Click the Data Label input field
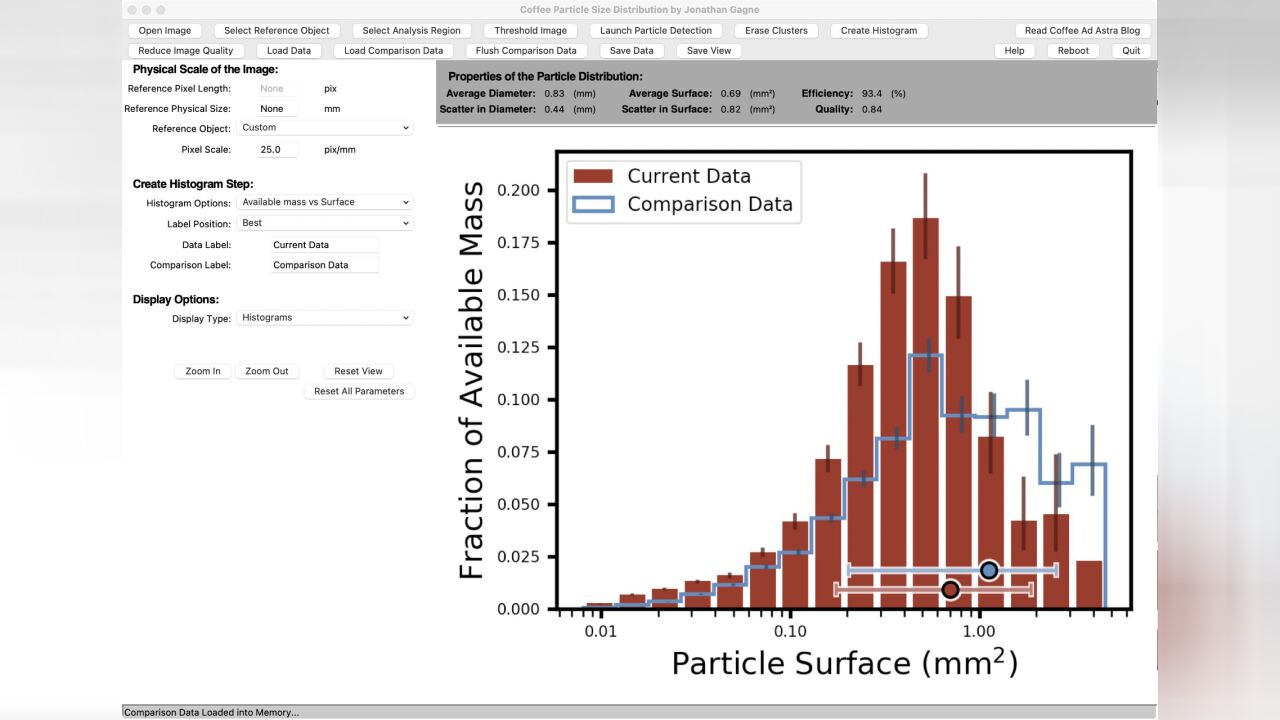This screenshot has height=720, width=1280. pyautogui.click(x=325, y=245)
